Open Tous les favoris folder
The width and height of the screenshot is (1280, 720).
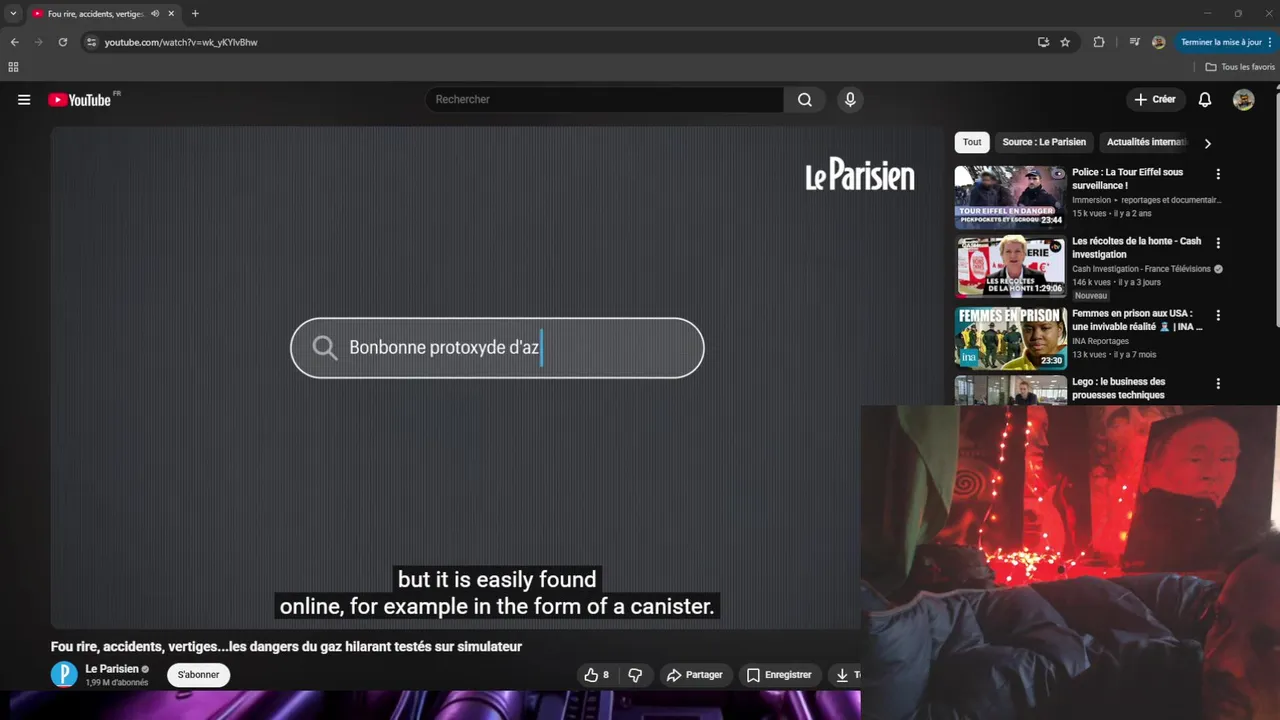(1240, 67)
